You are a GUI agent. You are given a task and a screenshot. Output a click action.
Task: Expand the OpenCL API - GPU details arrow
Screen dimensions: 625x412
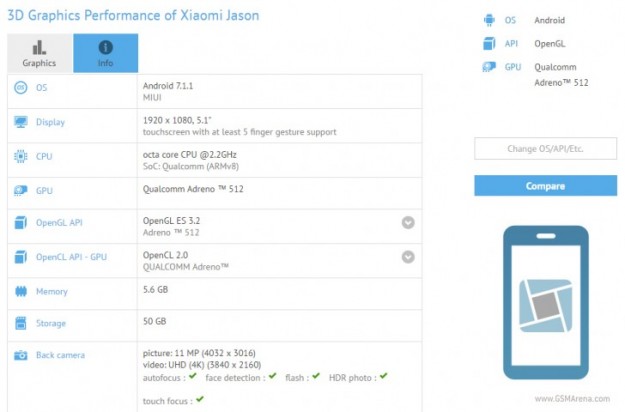pyautogui.click(x=408, y=257)
